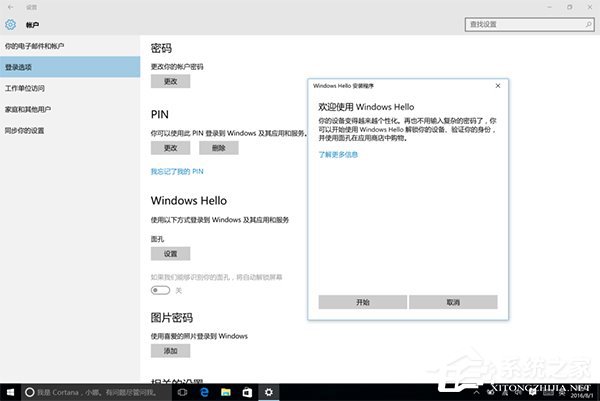Click 取消 in Windows Hello dialog
The width and height of the screenshot is (600, 401).
[x=453, y=302]
